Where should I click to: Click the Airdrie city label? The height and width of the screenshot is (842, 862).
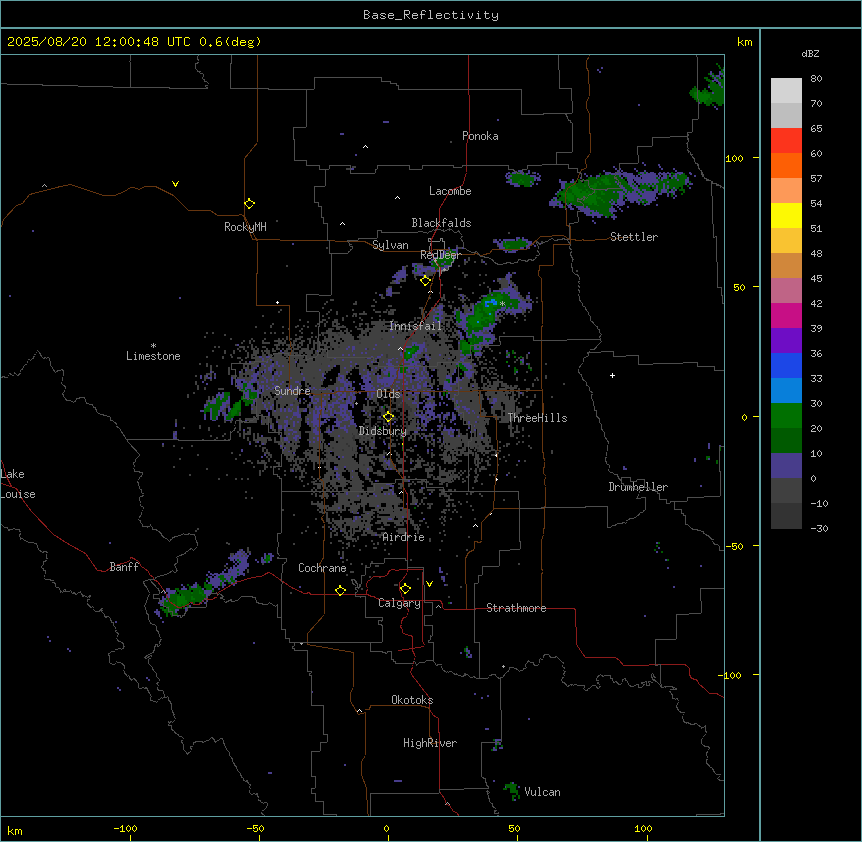(x=404, y=537)
